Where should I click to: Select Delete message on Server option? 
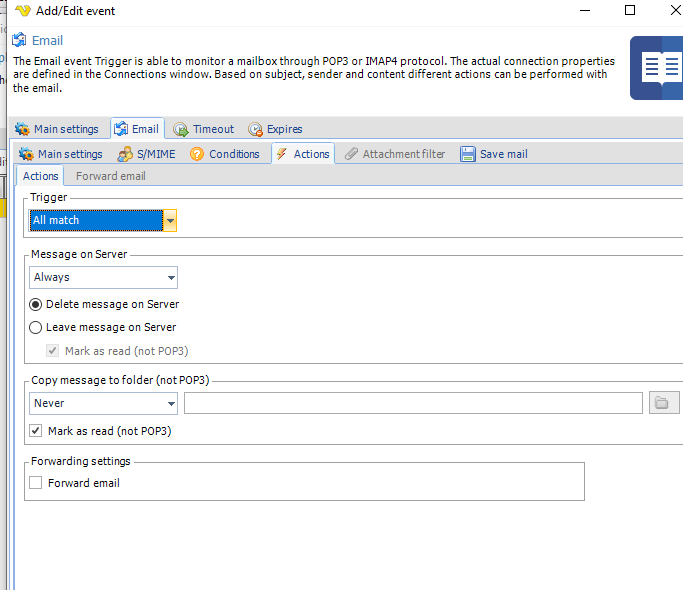click(37, 304)
